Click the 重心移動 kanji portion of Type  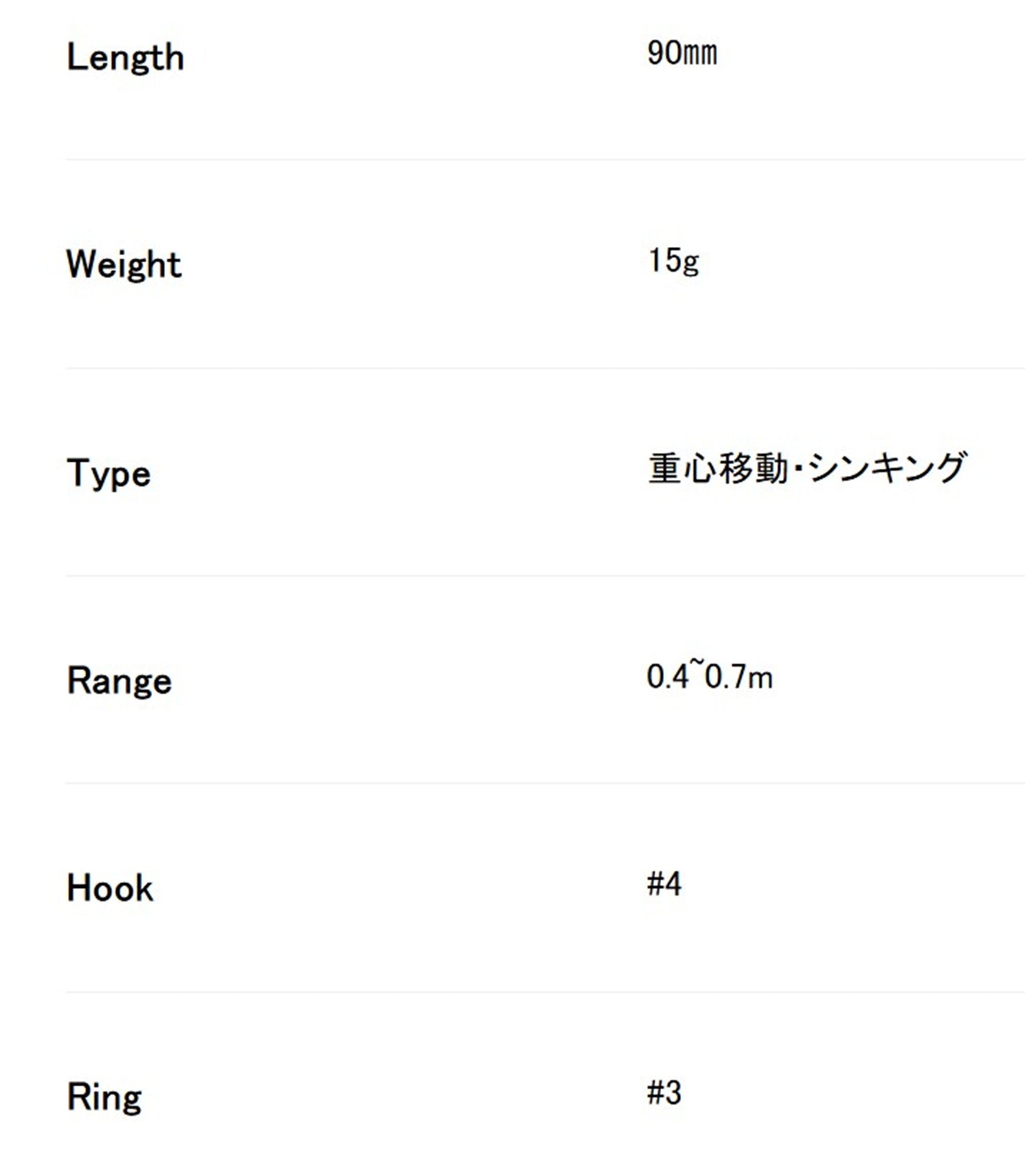tap(718, 469)
